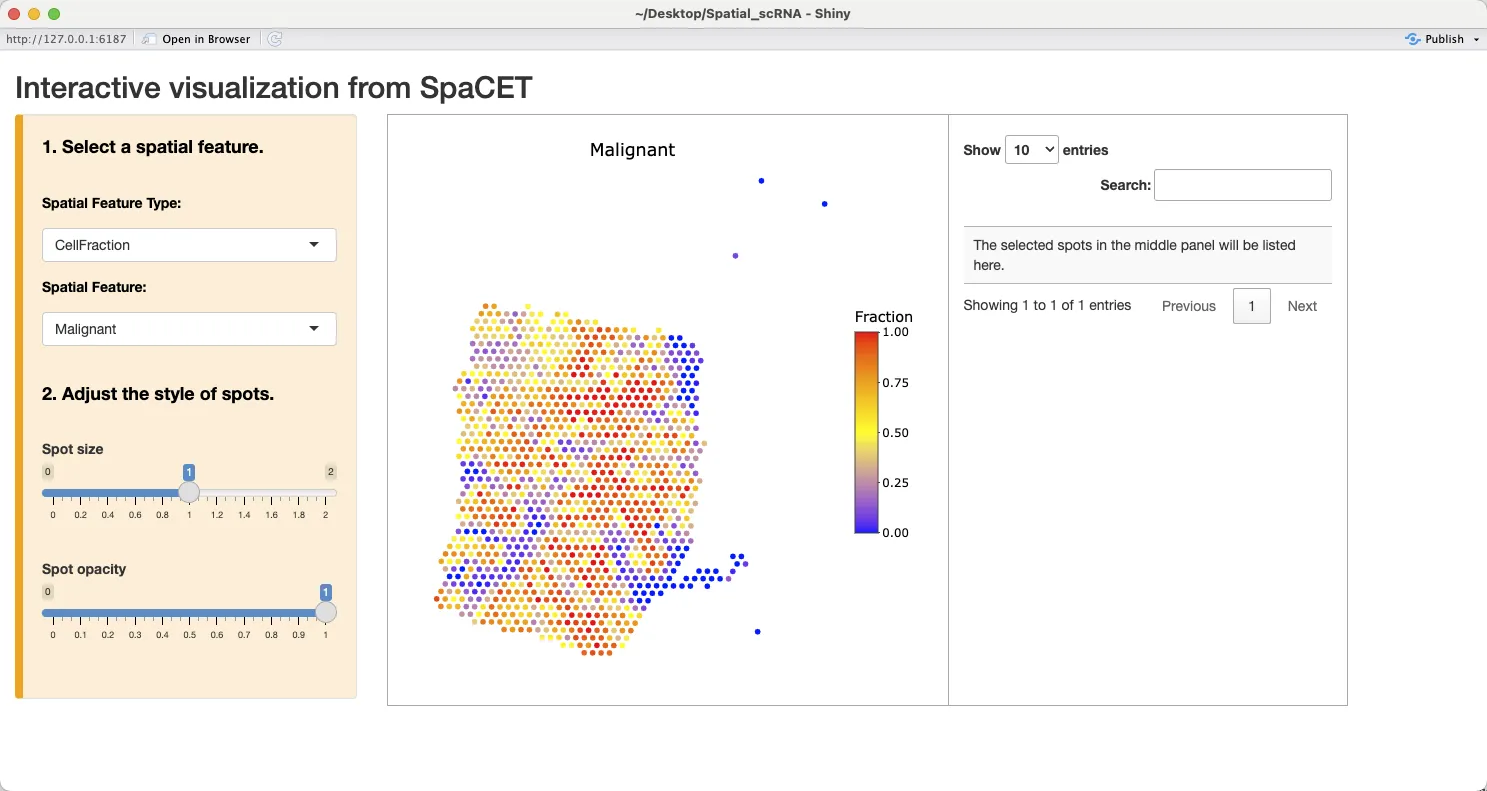Click the macOS yellow minimize window button

tap(34, 14)
